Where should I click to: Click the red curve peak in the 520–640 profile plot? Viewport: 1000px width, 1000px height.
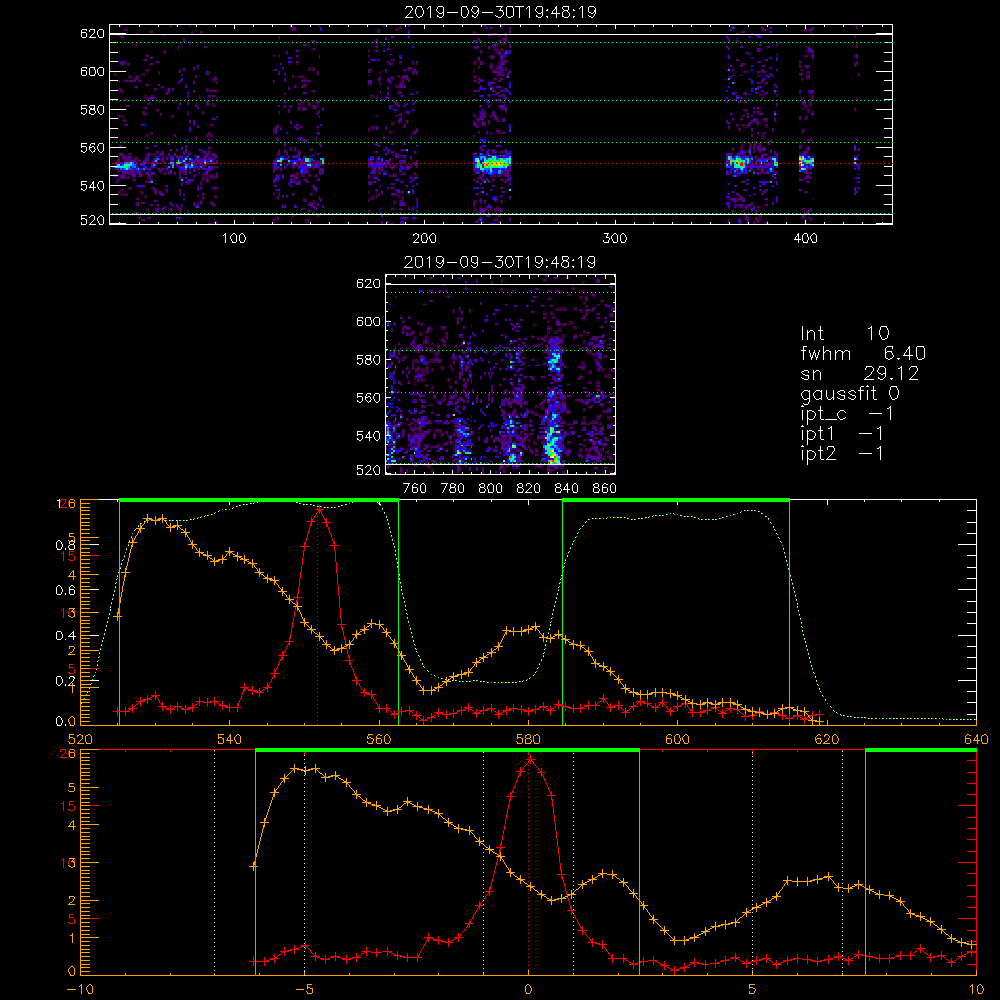[319, 510]
